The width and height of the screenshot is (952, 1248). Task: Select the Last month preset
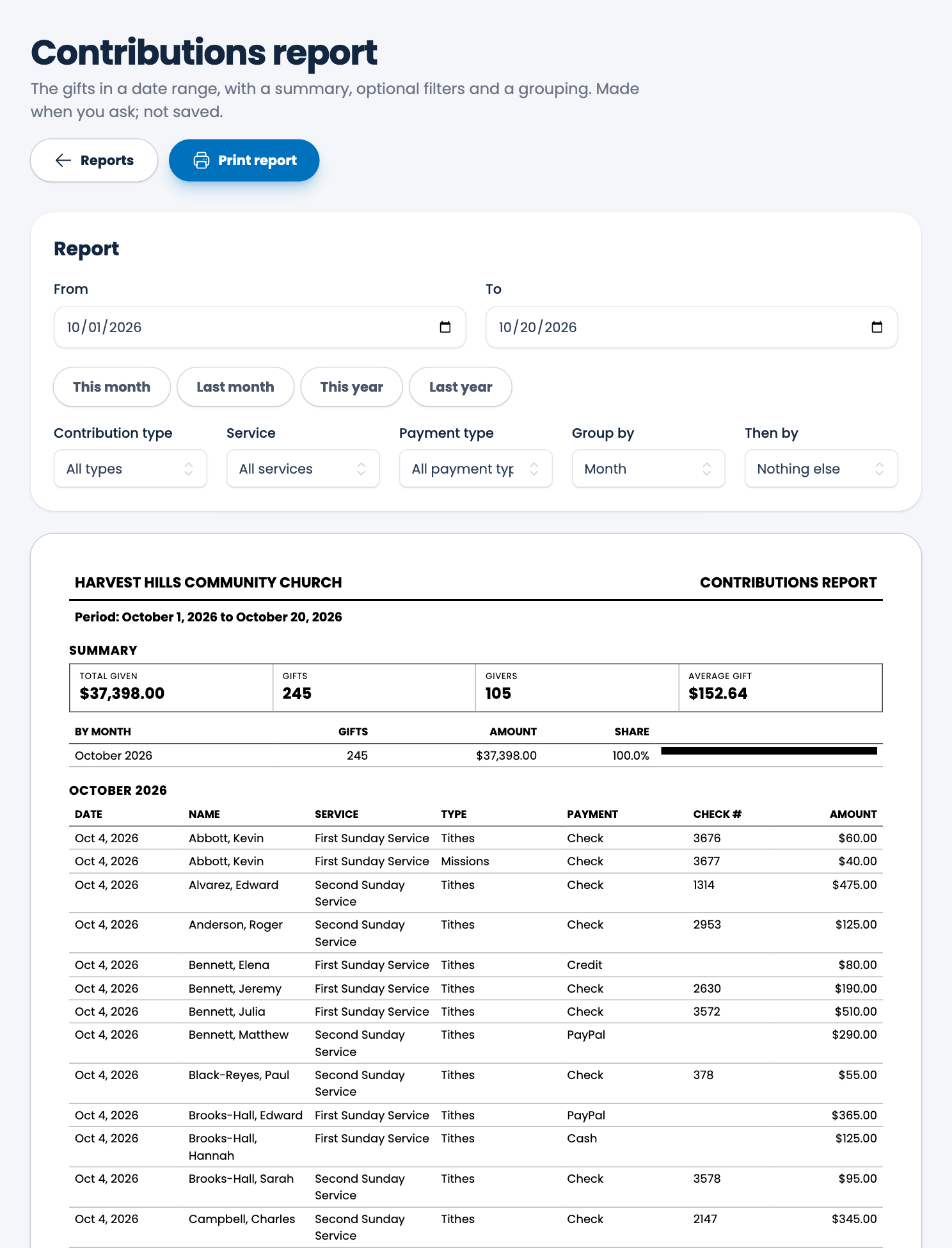pyautogui.click(x=235, y=387)
